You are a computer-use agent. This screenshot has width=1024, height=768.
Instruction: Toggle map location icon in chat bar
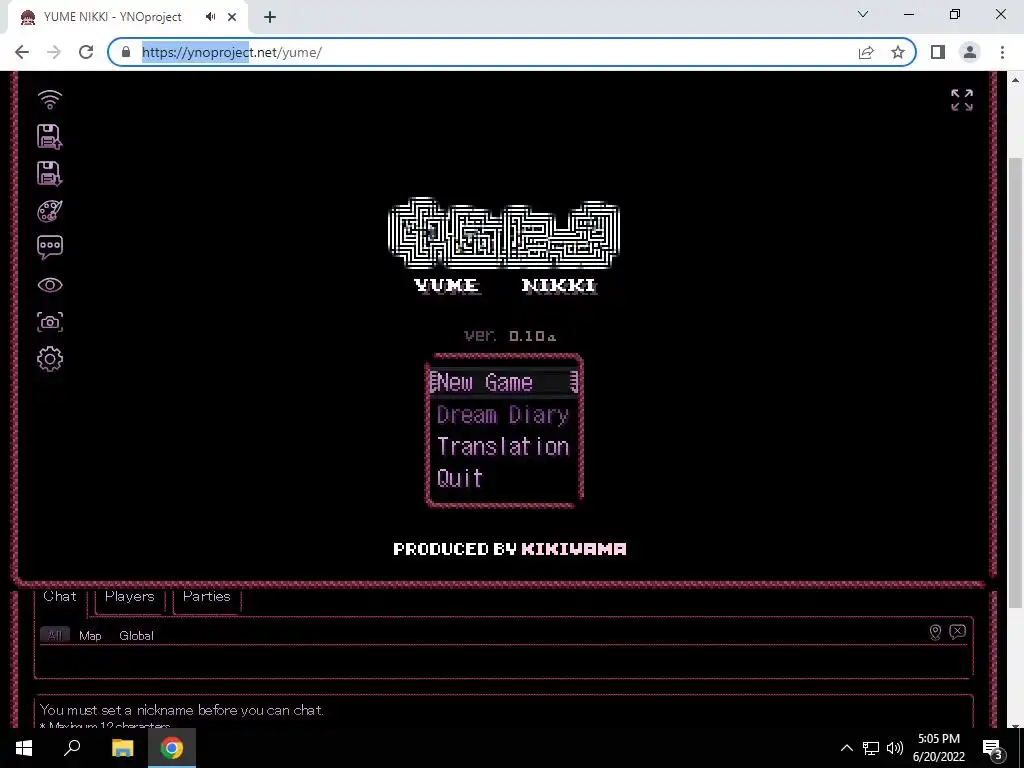(935, 632)
